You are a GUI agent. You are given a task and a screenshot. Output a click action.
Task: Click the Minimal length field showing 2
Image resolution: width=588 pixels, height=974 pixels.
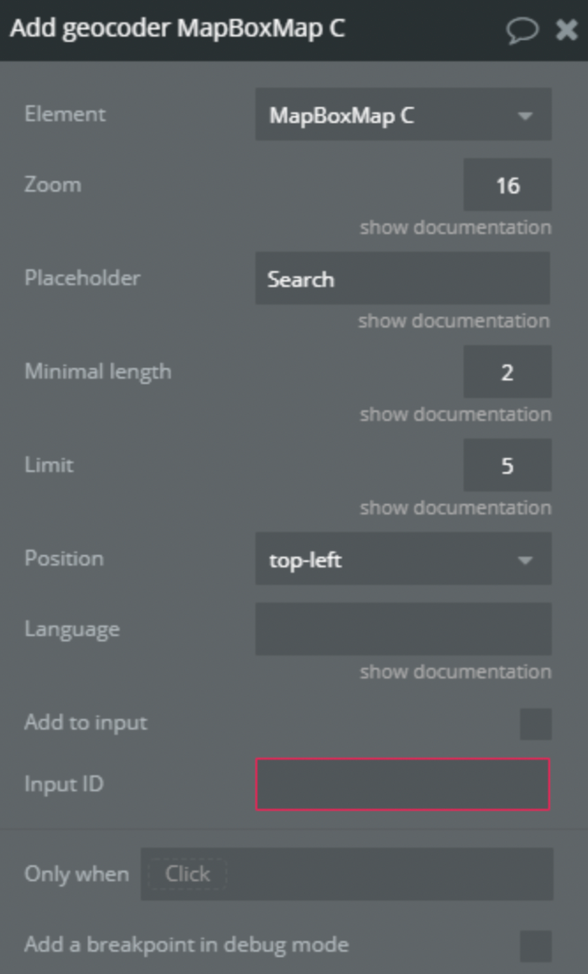click(507, 371)
